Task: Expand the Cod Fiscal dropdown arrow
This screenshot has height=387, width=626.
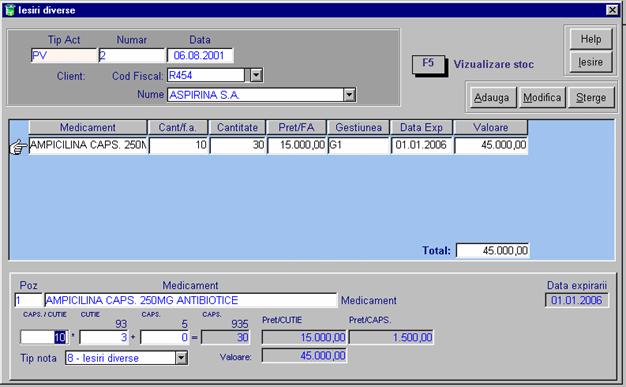Action: [256, 75]
